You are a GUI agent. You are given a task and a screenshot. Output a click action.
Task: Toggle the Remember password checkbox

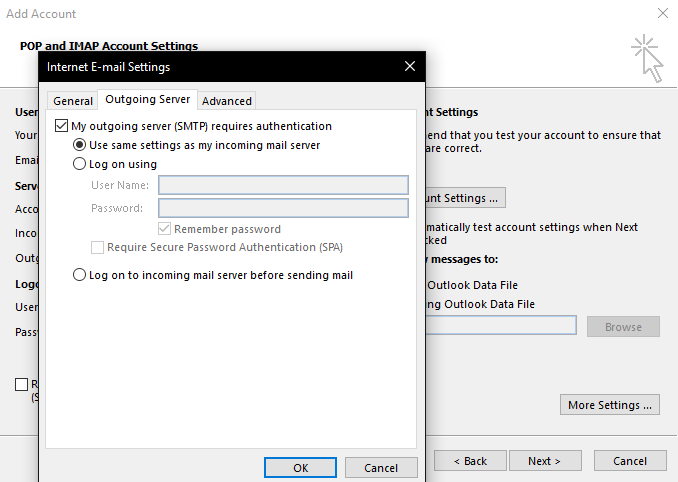165,229
